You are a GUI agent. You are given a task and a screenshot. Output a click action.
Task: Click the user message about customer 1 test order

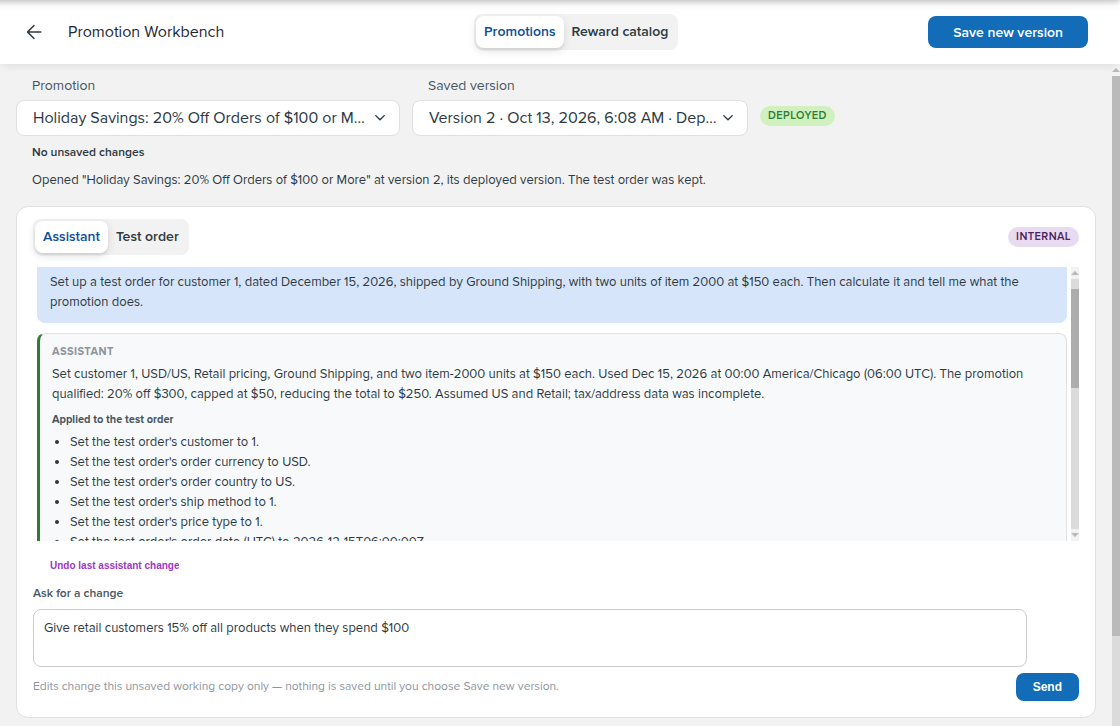[551, 292]
